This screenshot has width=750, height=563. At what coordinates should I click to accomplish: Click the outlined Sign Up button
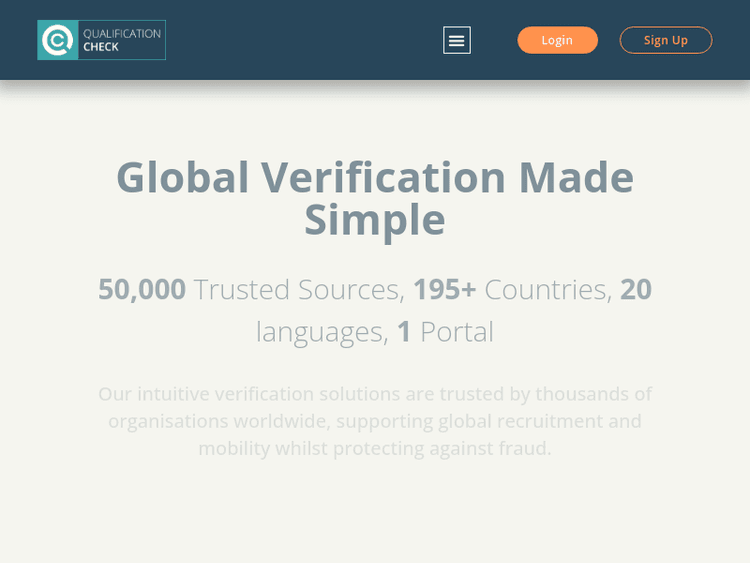click(666, 40)
